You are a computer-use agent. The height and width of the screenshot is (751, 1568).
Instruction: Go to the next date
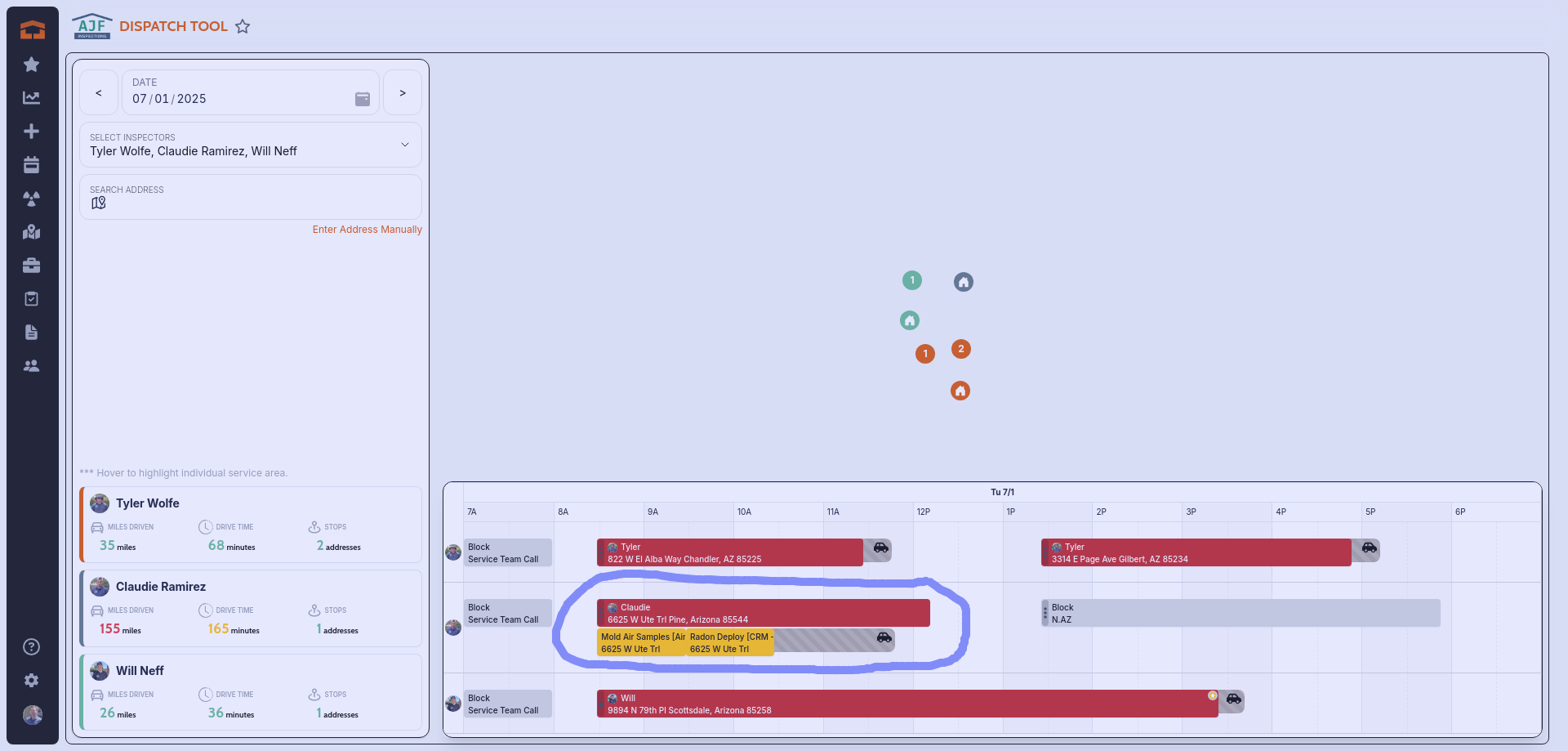403,93
